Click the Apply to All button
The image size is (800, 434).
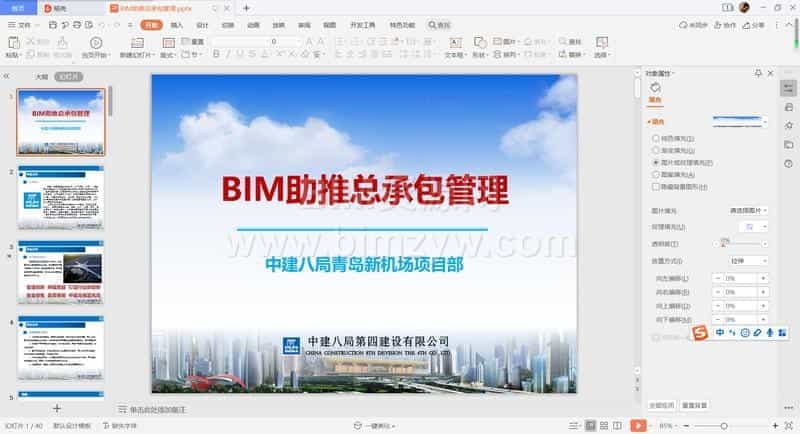point(661,405)
